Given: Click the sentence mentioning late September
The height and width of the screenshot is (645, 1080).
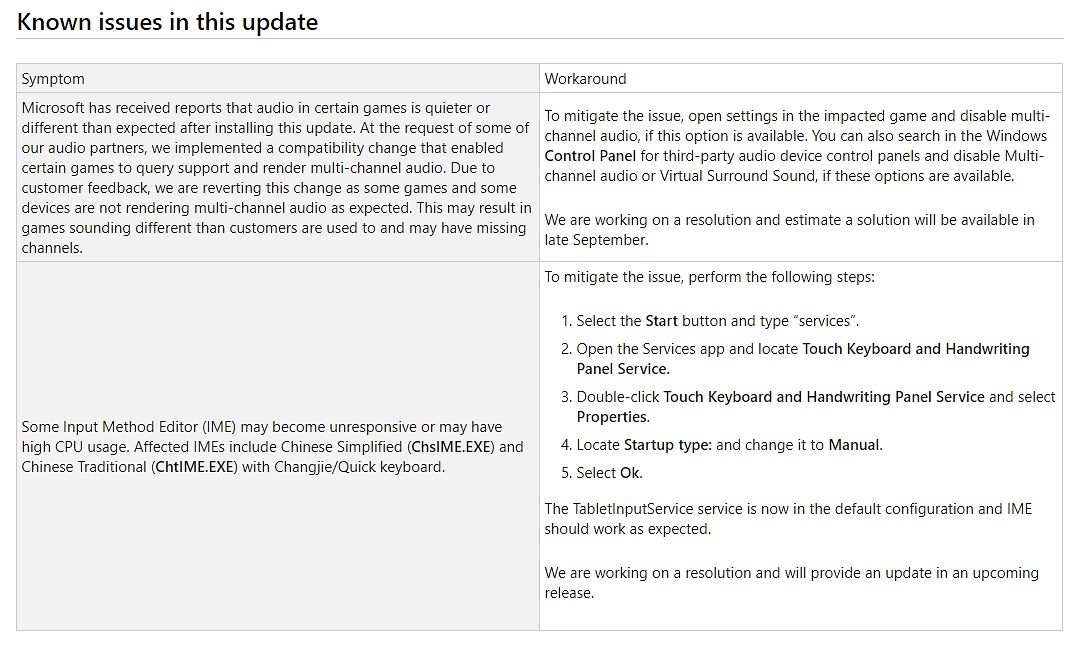Looking at the screenshot, I should point(789,230).
